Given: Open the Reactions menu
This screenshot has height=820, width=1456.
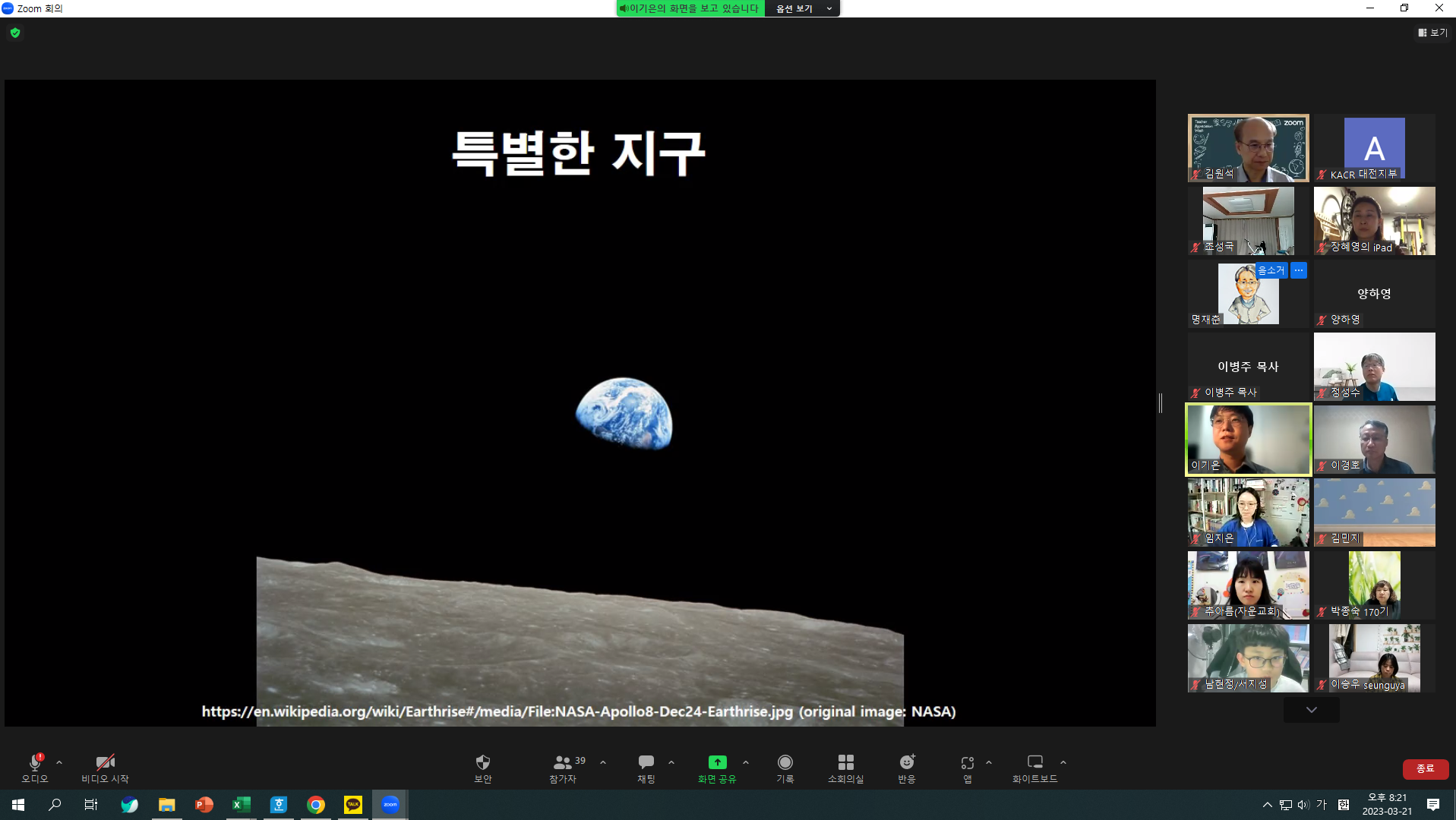Looking at the screenshot, I should [x=907, y=762].
